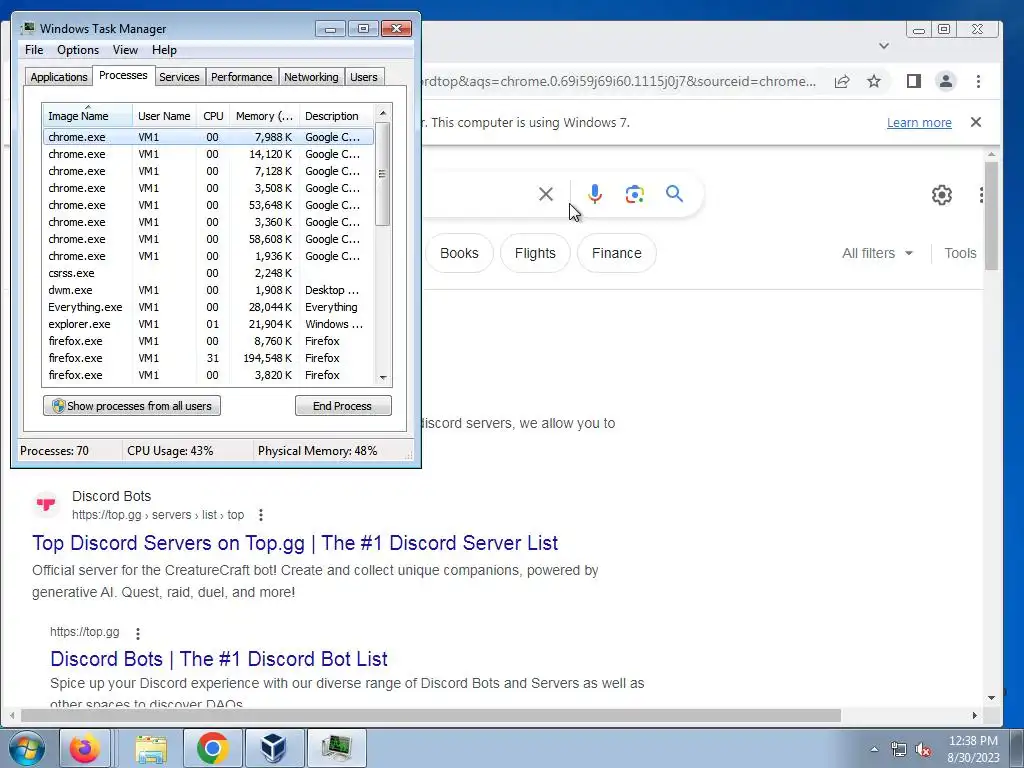This screenshot has width=1024, height=768.
Task: Filter results by Finance
Action: pyautogui.click(x=616, y=253)
